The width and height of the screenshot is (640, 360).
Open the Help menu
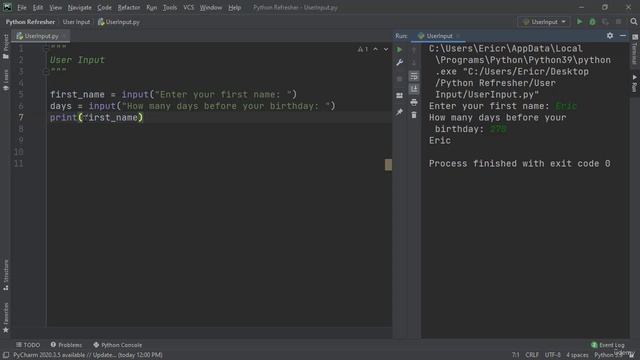point(234,7)
